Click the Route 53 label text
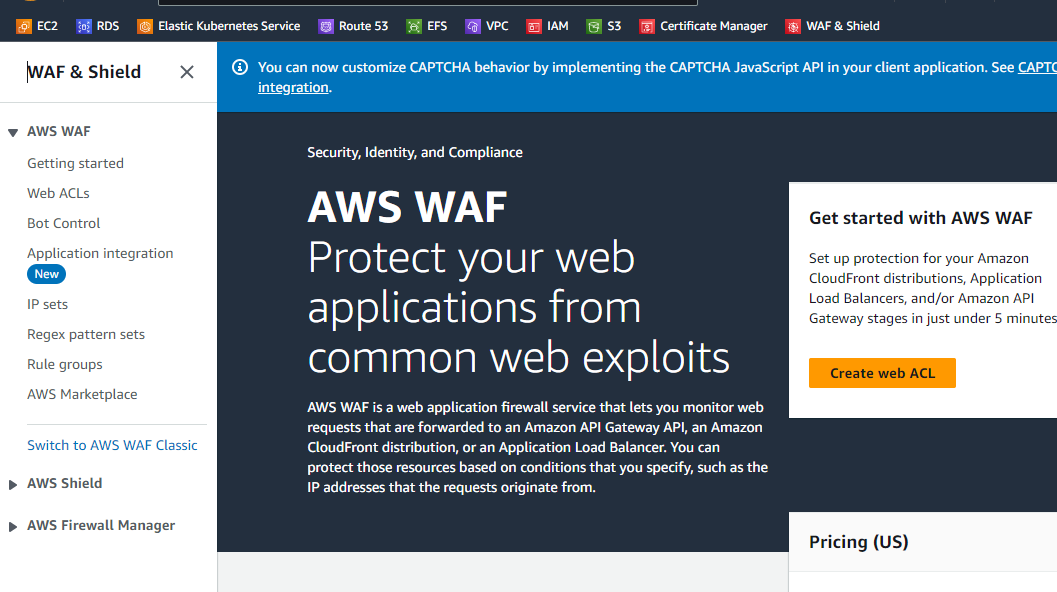Screen dimensions: 1057x592 [x=363, y=26]
